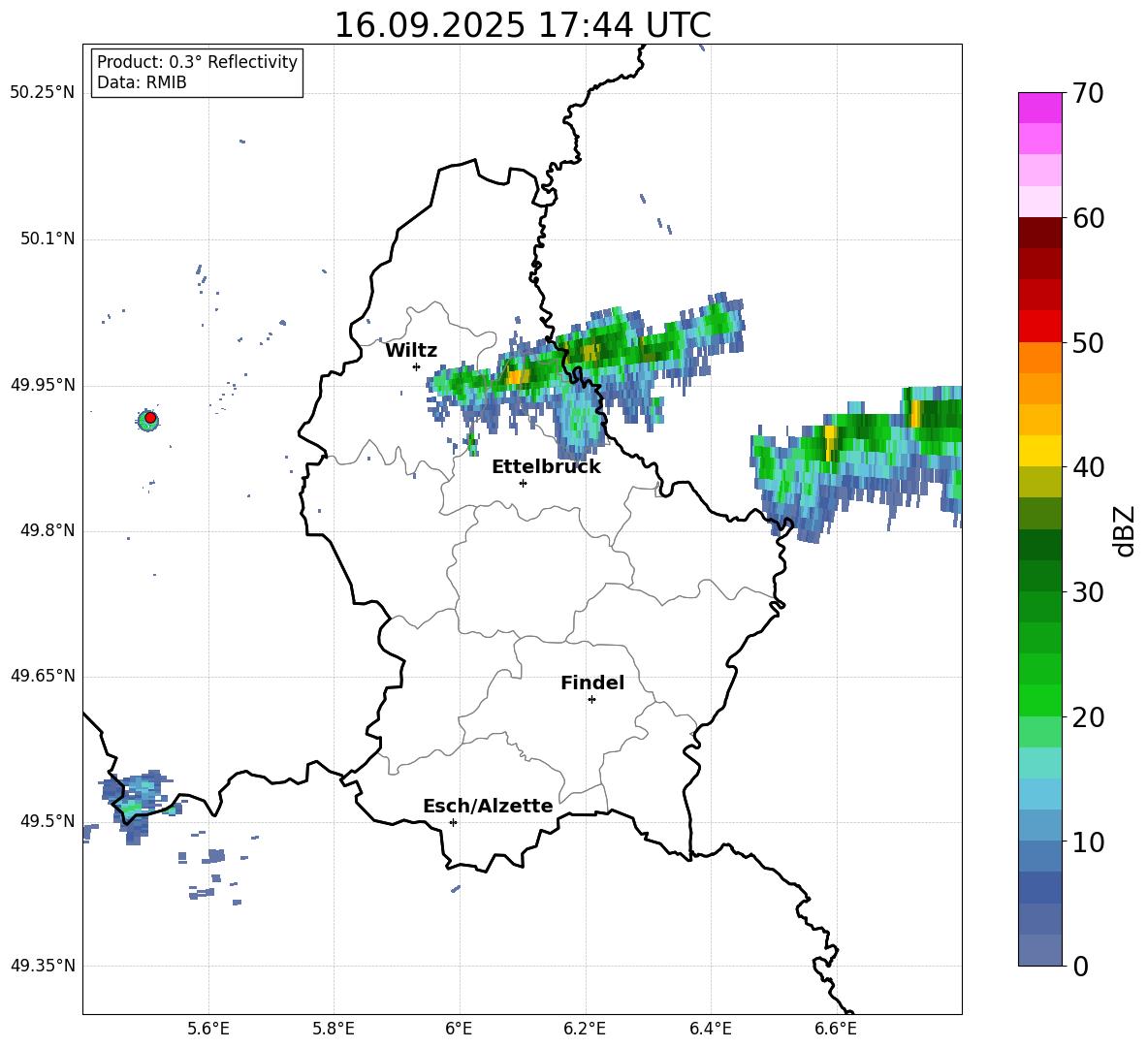Click the 49.8°N latitude label
This screenshot has height=1048, width=1148.
[48, 530]
